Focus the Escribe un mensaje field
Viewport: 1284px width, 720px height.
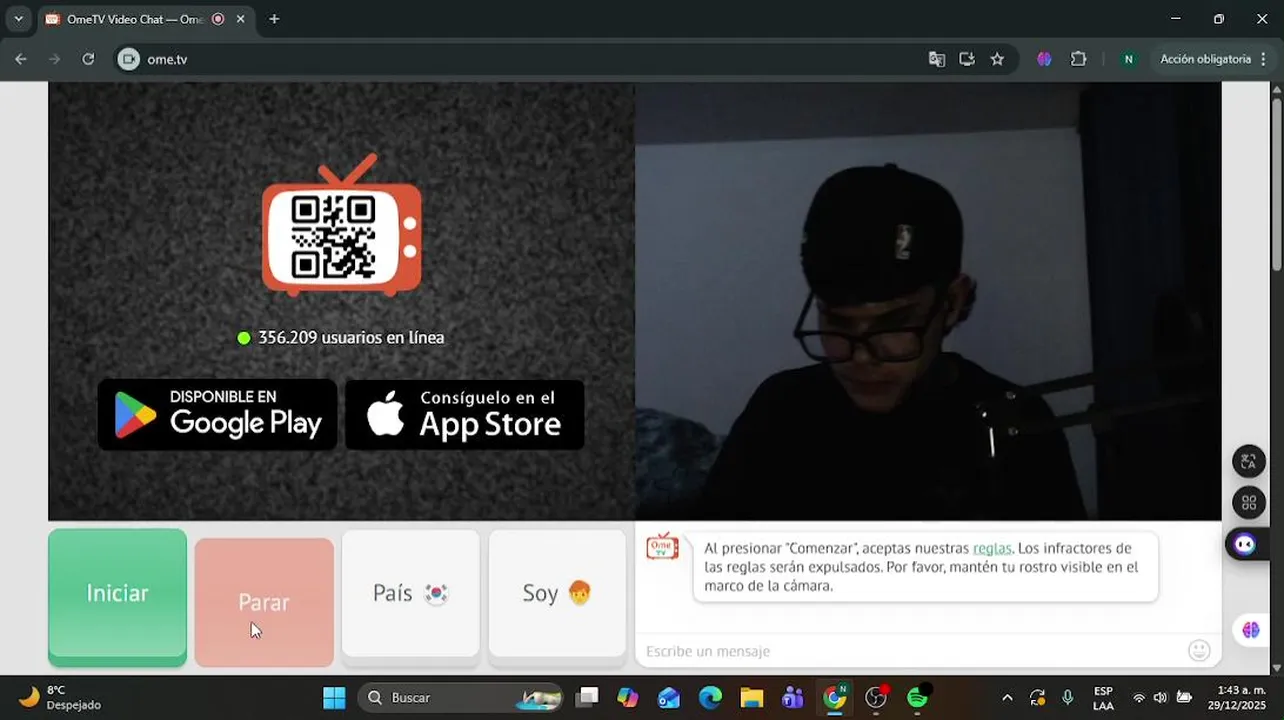[x=910, y=651]
